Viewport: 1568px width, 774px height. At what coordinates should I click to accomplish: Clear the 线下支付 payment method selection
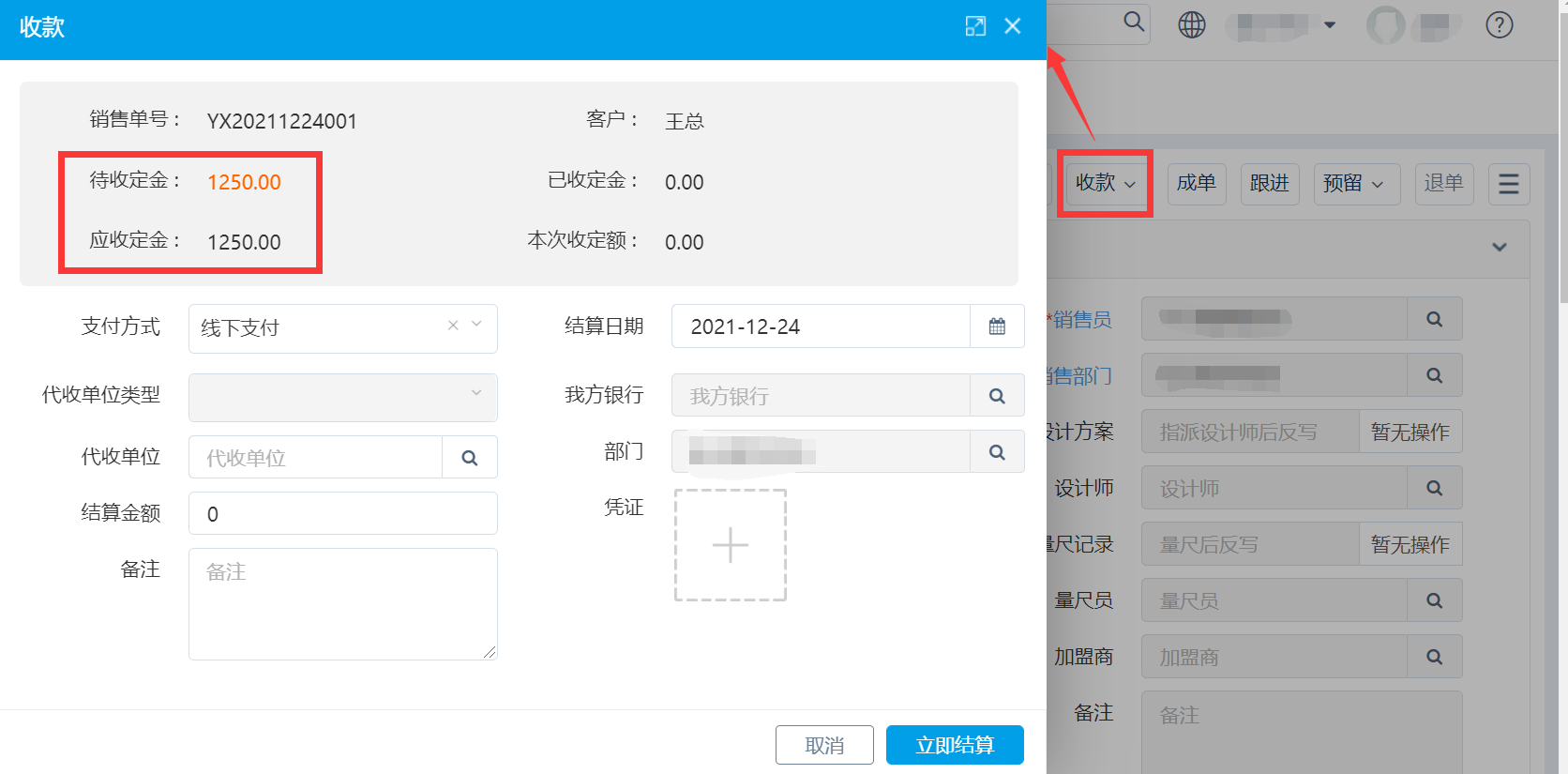point(453,325)
